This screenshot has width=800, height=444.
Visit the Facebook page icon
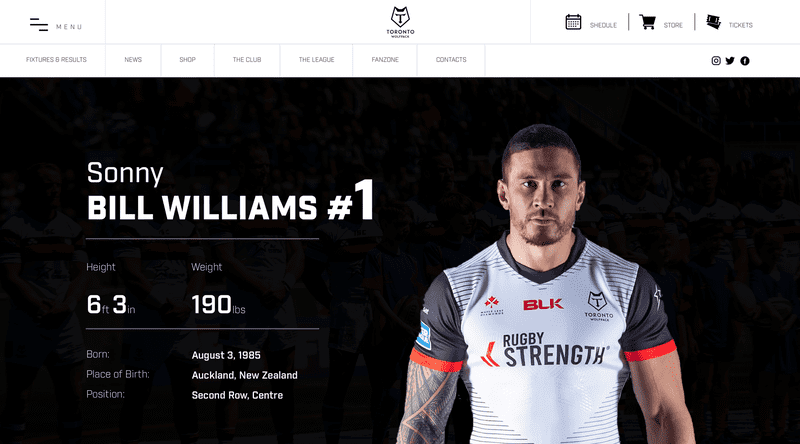pos(745,61)
